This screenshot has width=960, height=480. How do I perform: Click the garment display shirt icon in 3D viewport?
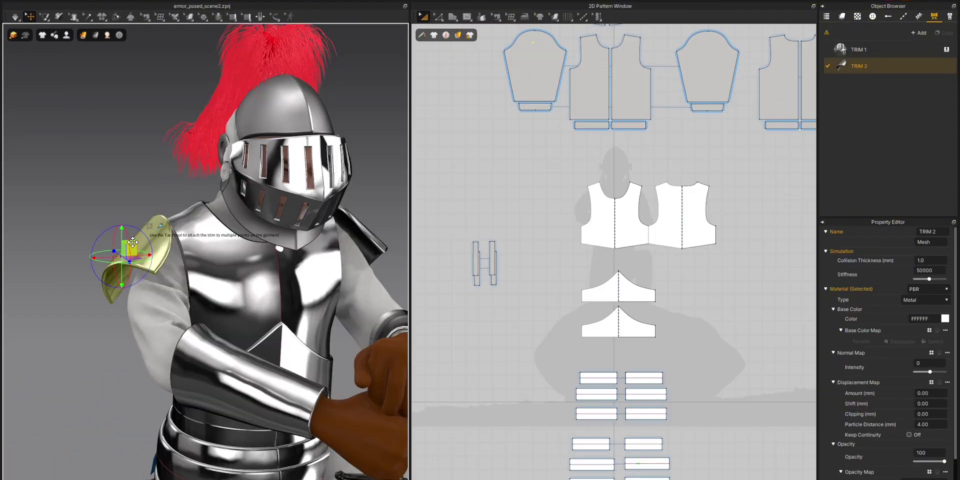tap(43, 35)
